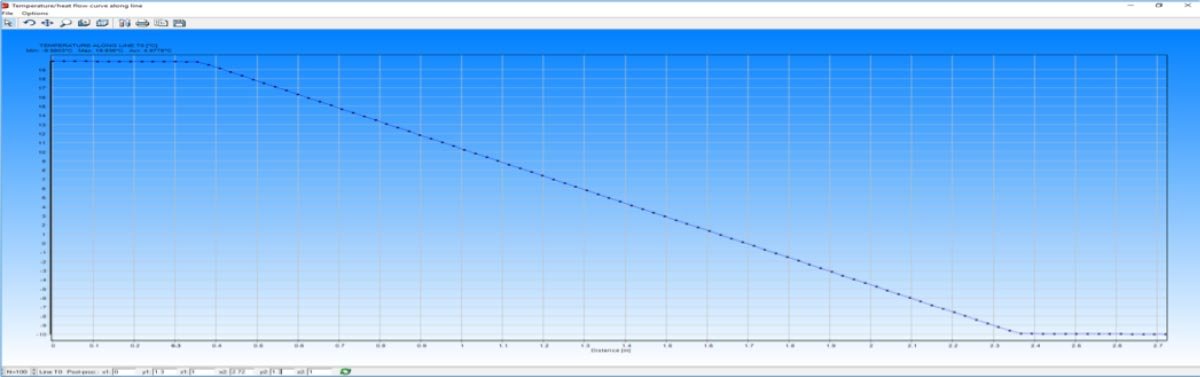This screenshot has width=1200, height=377.
Task: Click the print toolbar icon
Action: (x=142, y=23)
